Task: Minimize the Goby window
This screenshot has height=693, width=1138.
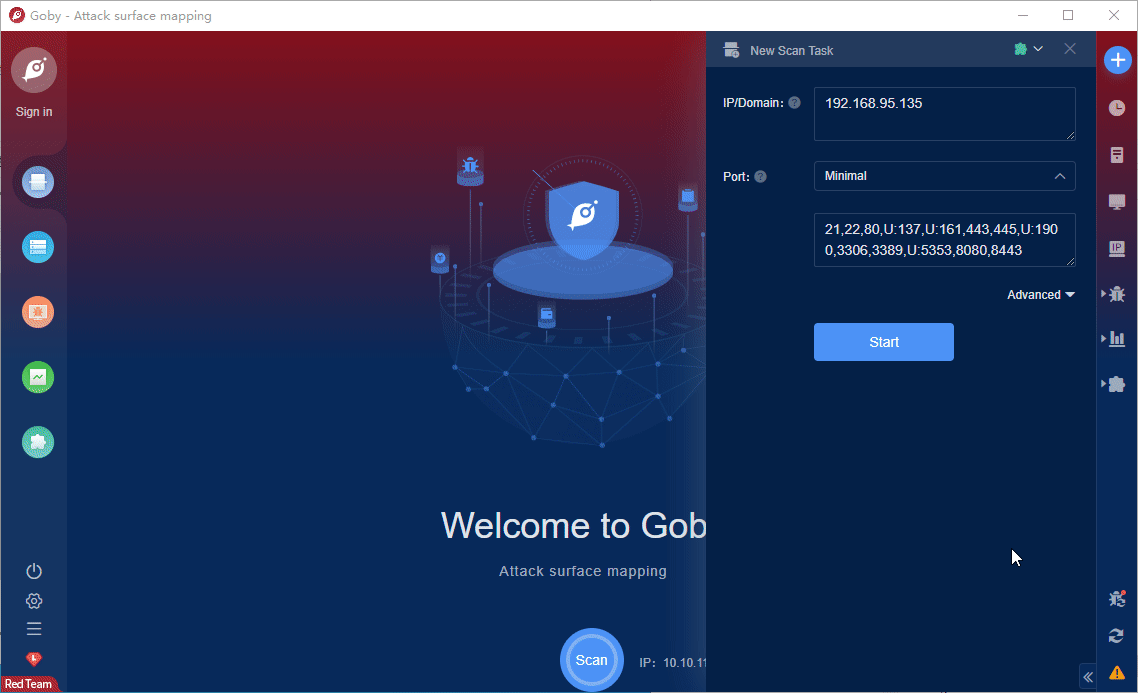Action: [x=1023, y=15]
